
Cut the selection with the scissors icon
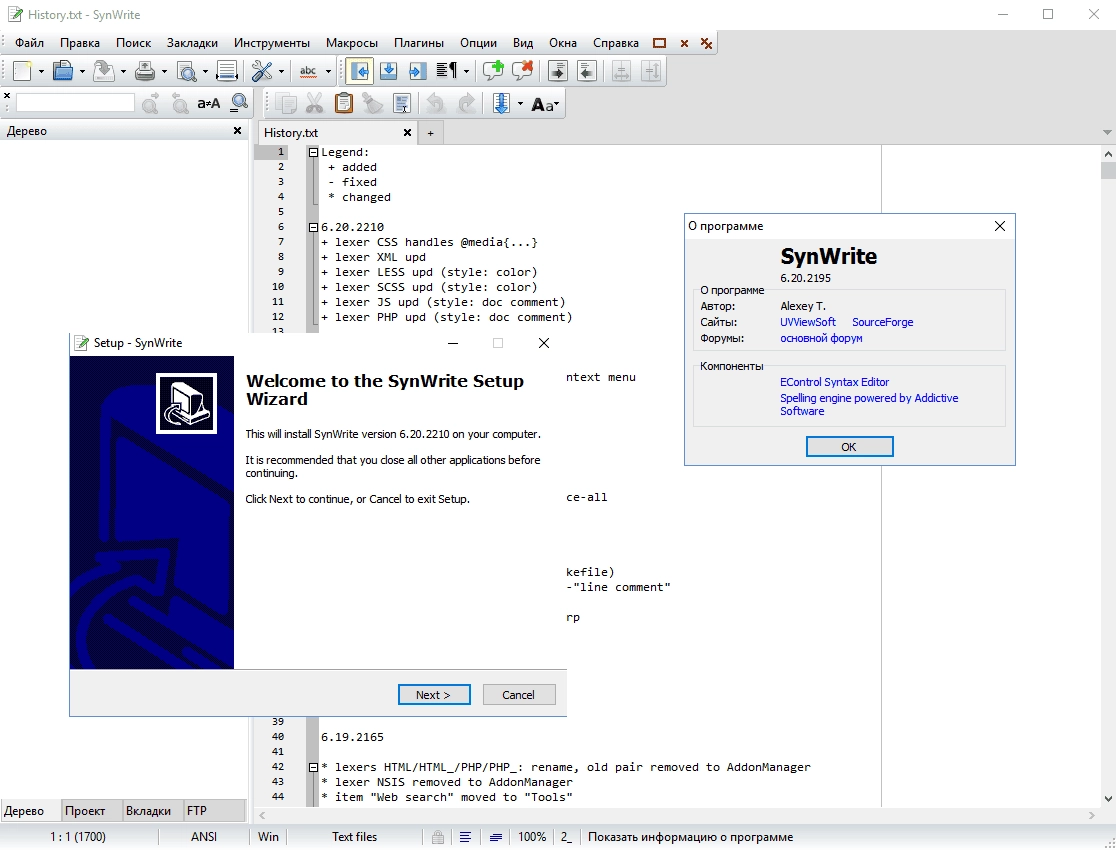point(315,104)
